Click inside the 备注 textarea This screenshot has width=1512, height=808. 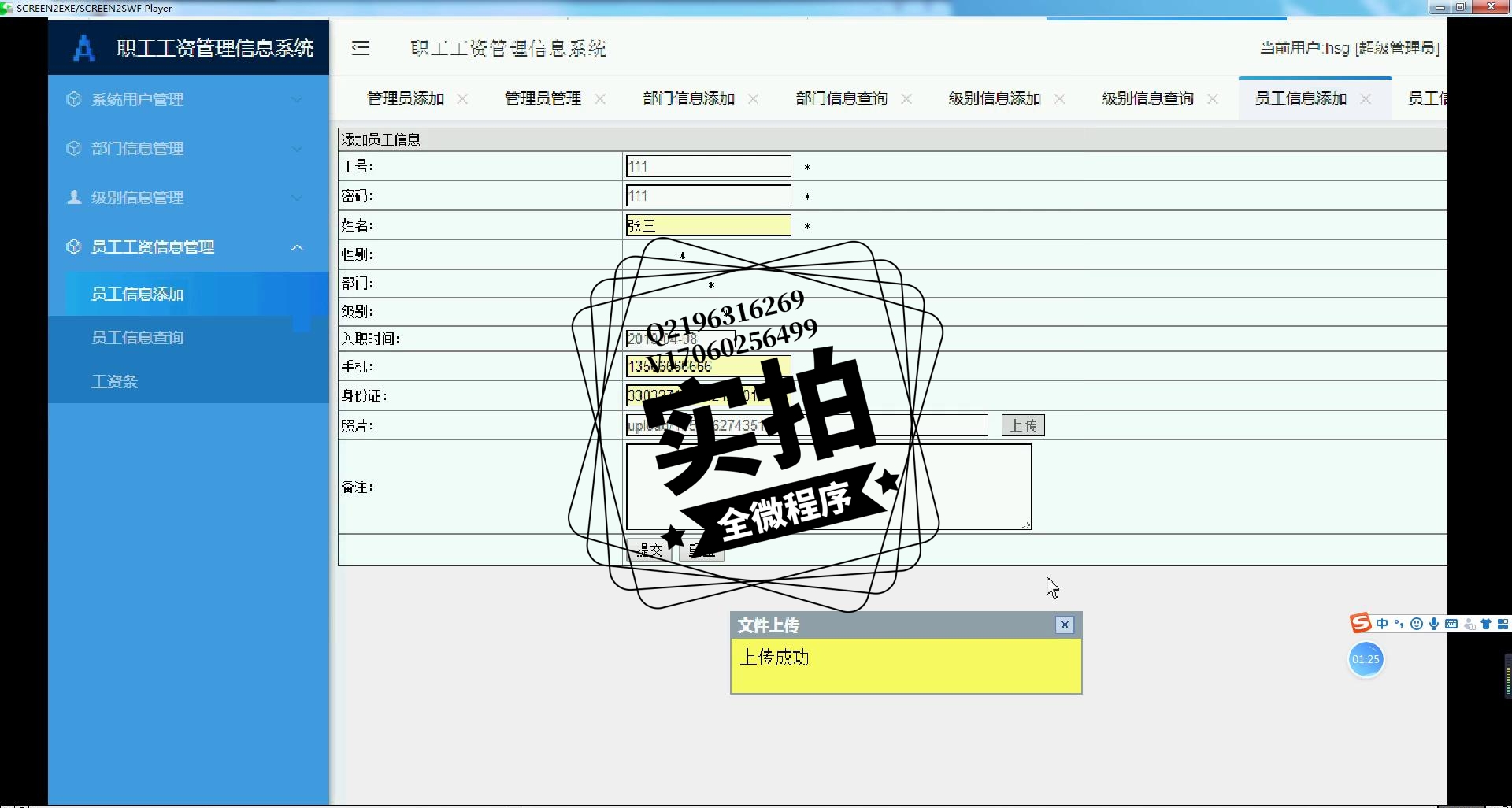tap(828, 487)
